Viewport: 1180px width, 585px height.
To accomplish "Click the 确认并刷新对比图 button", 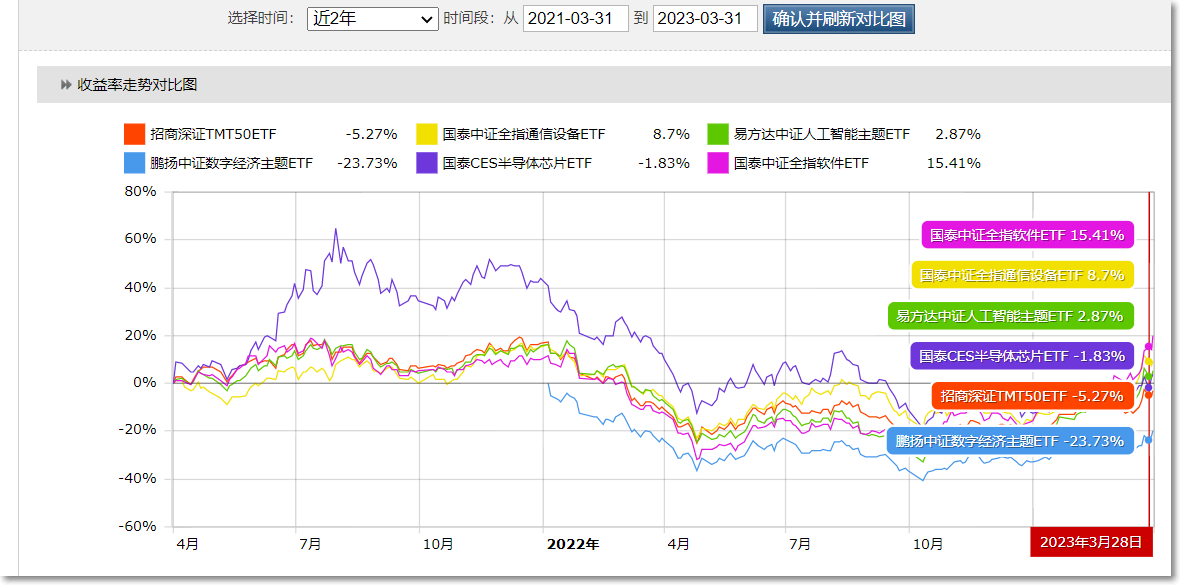I will (838, 19).
